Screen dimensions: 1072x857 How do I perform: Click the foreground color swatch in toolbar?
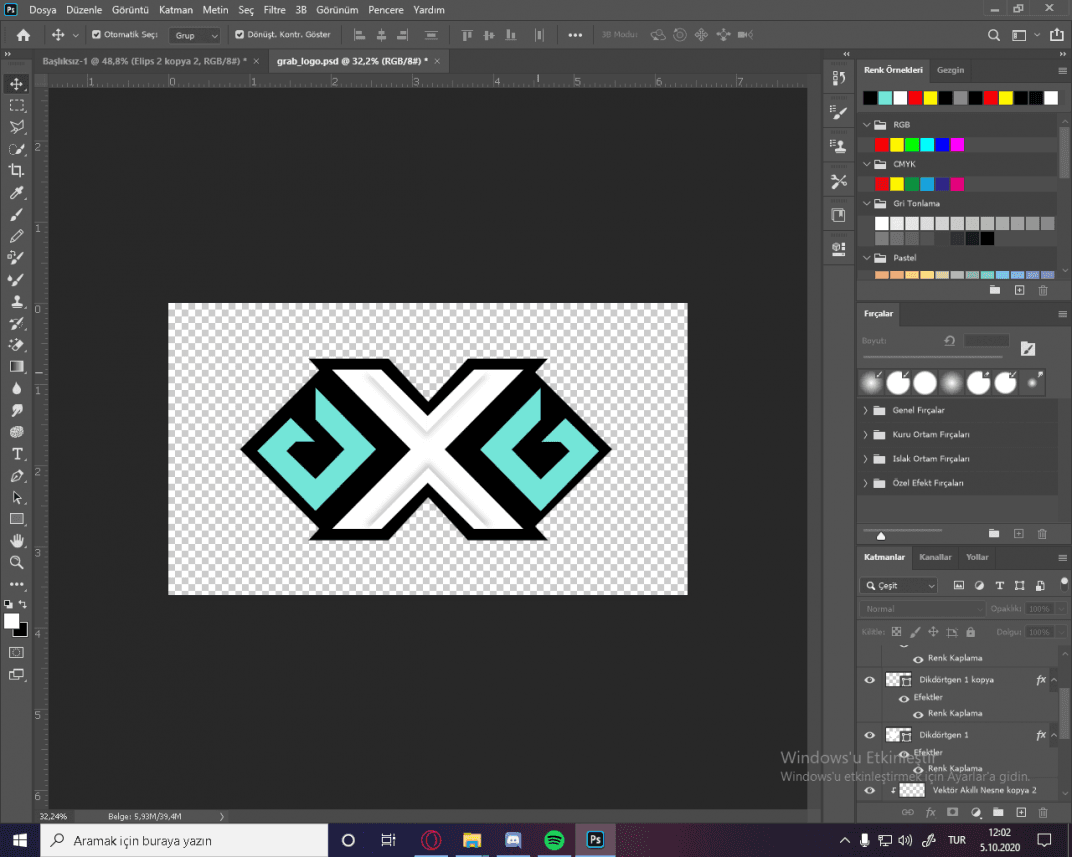12,621
